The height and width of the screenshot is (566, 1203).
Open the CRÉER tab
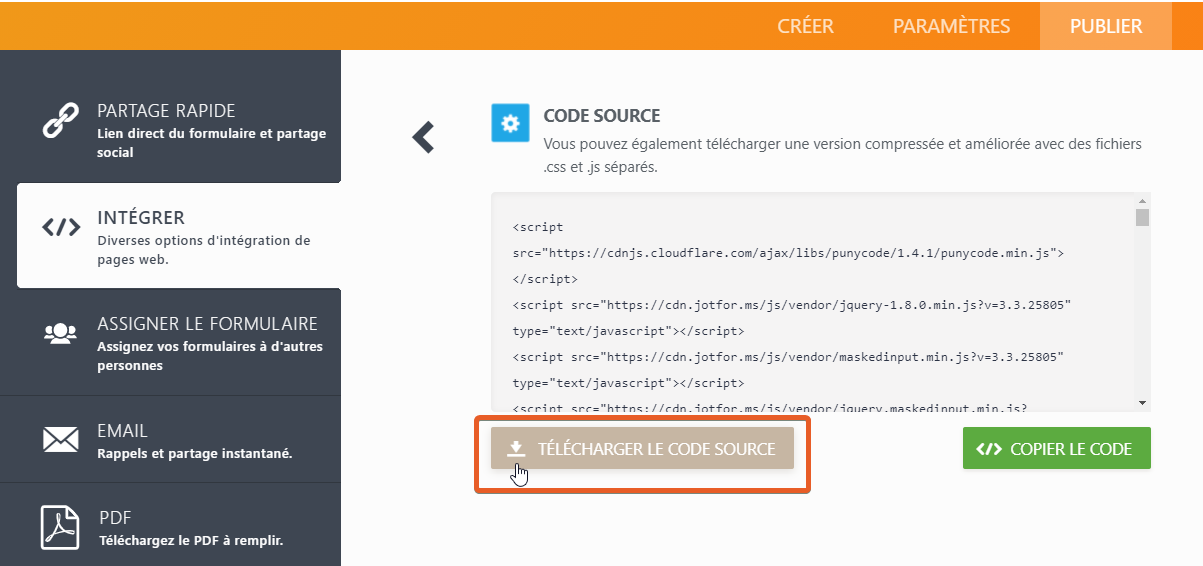[805, 26]
